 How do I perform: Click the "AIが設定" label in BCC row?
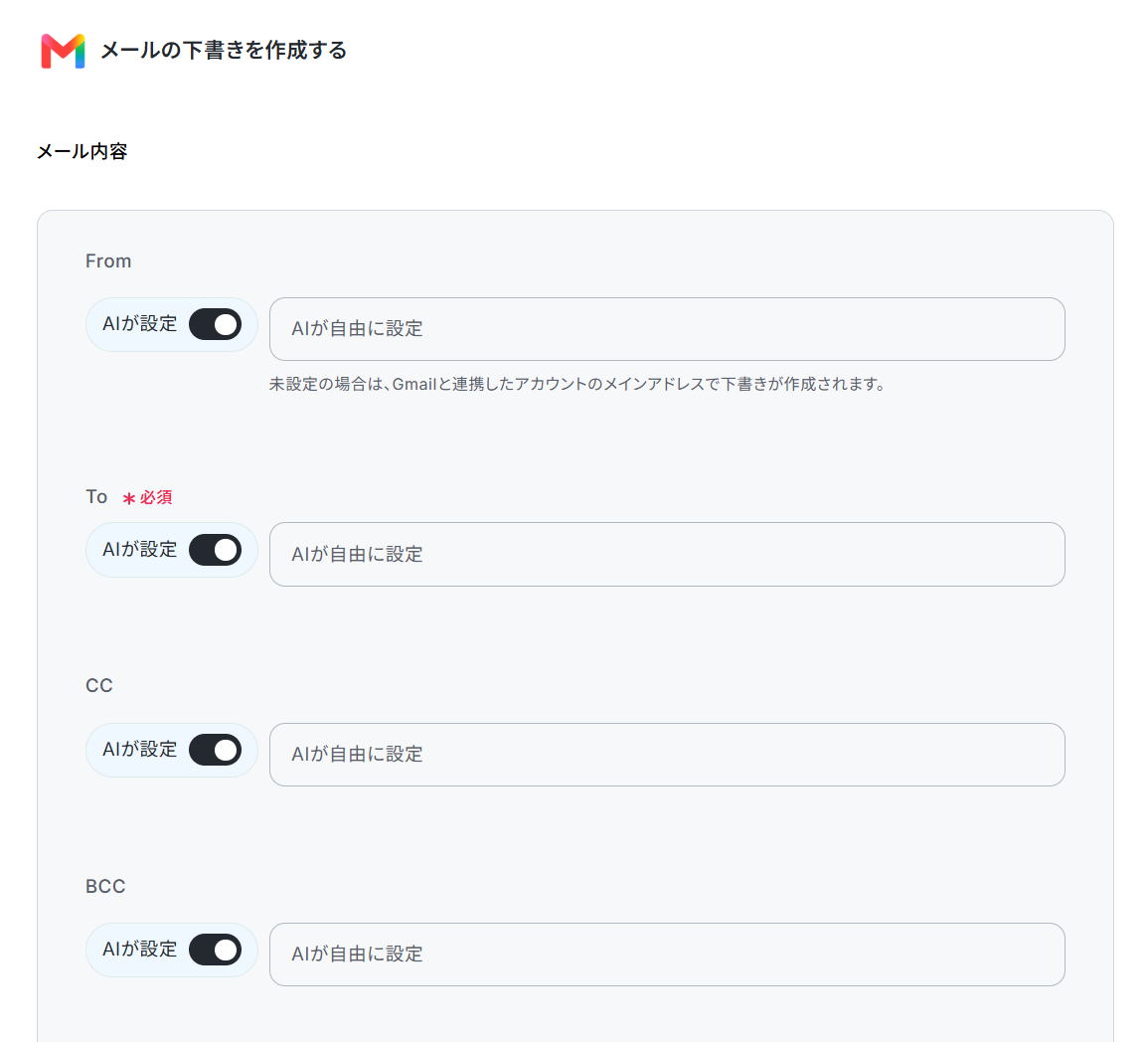[x=140, y=950]
